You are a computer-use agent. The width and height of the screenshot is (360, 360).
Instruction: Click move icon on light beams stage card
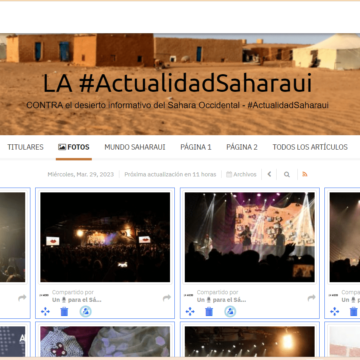[x=190, y=311]
